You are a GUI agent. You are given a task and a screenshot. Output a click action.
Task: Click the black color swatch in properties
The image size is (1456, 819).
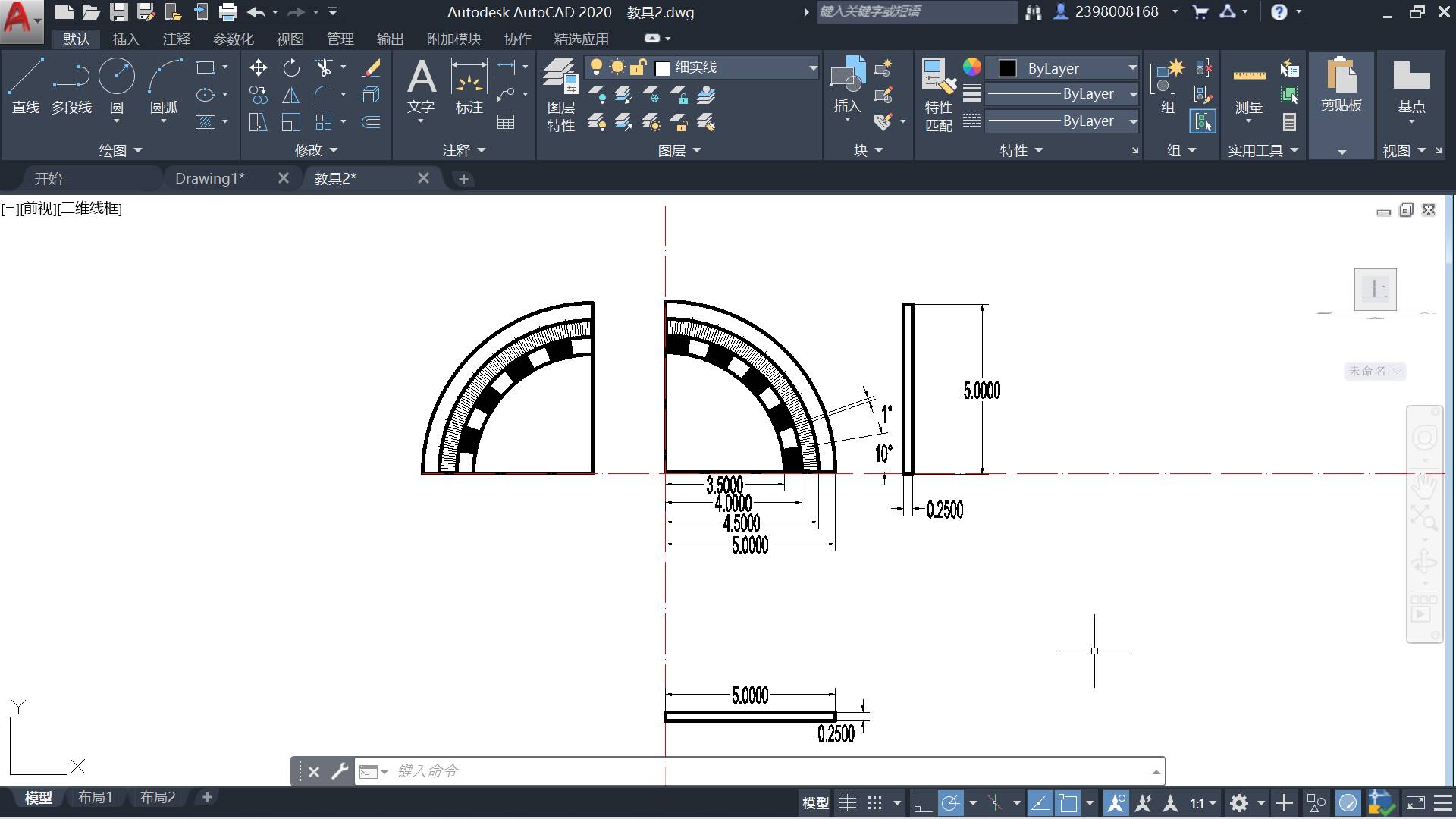[x=1007, y=68]
